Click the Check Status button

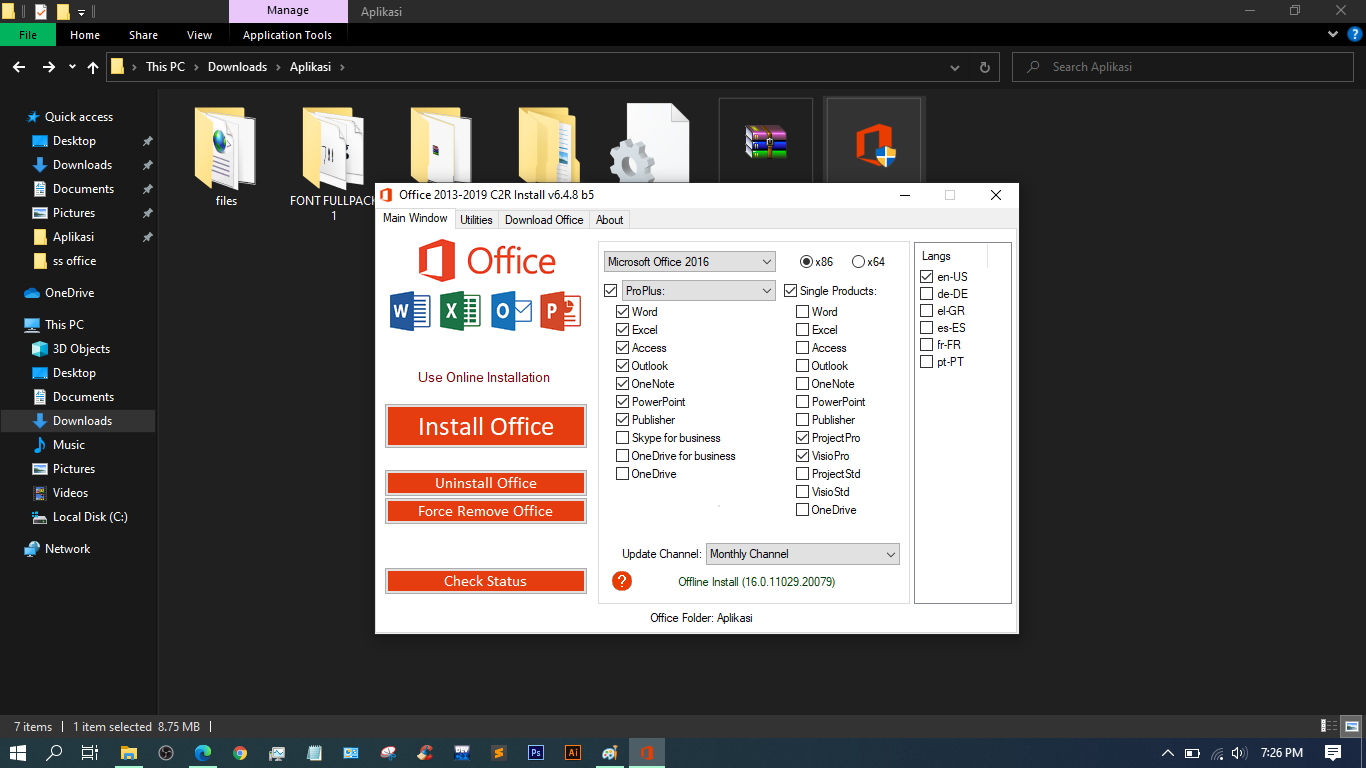[486, 581]
